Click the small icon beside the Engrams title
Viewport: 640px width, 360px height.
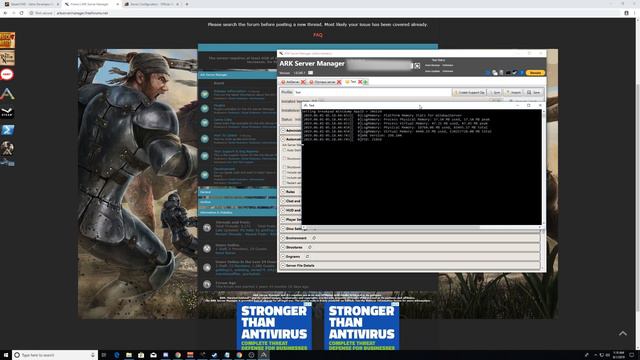307,257
